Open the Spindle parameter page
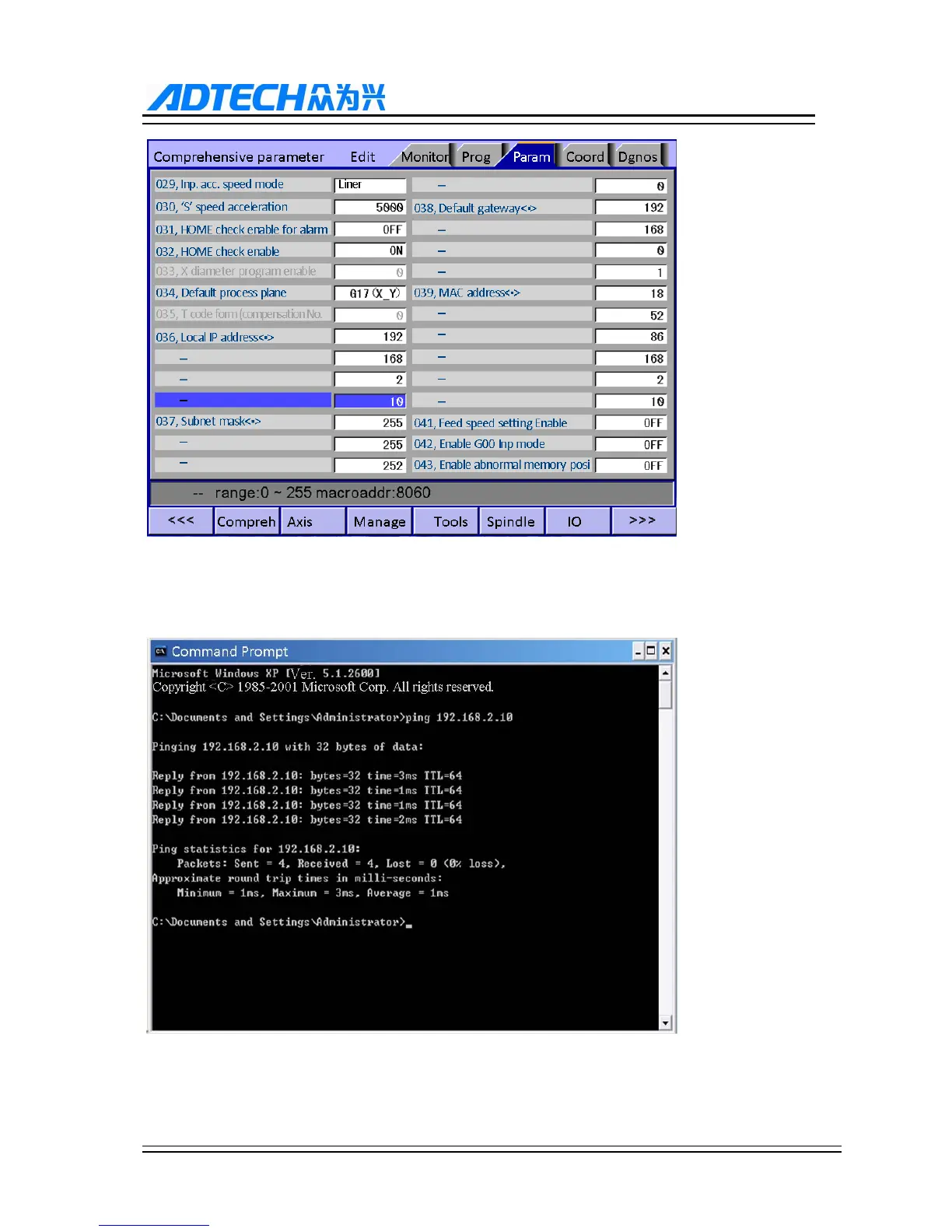This screenshot has width=952, height=1232. click(x=511, y=521)
